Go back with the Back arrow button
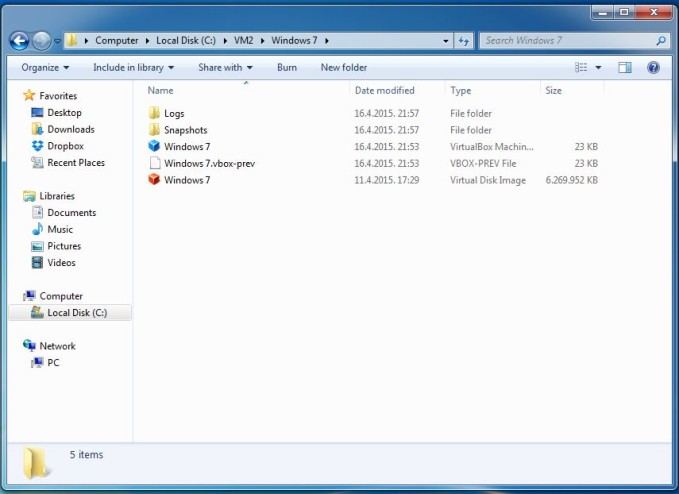Viewport: 679px width, 494px height. pyautogui.click(x=19, y=41)
